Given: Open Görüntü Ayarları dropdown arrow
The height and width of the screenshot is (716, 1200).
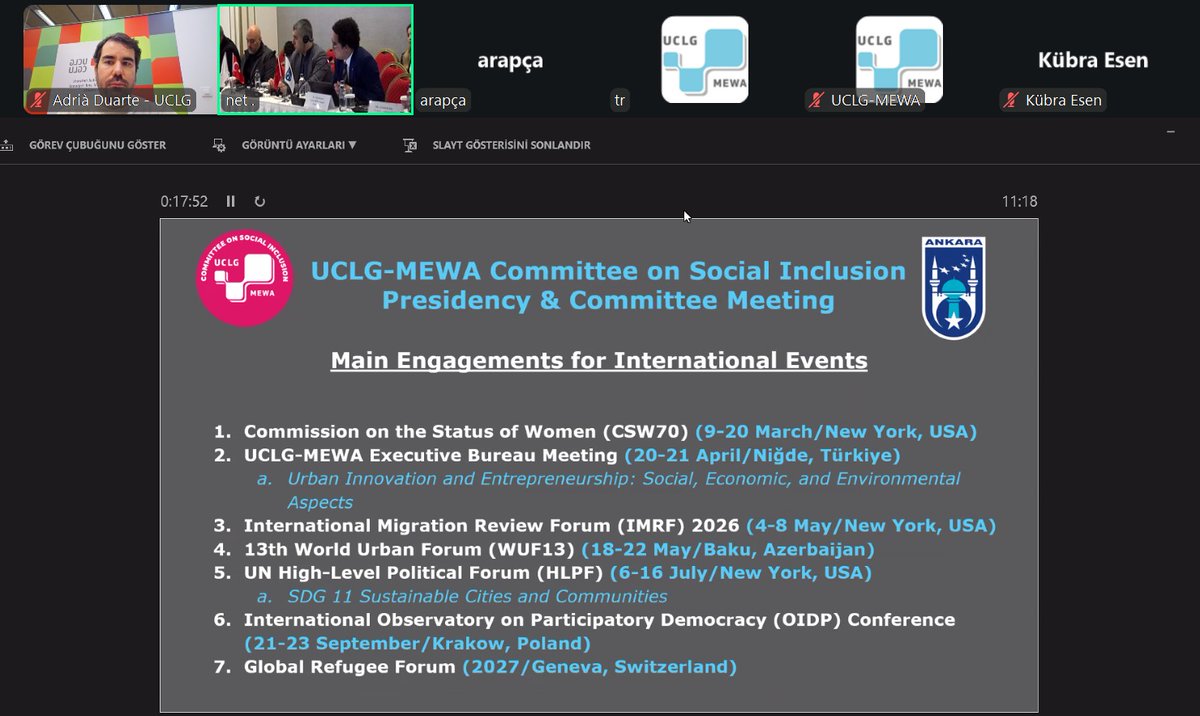Looking at the screenshot, I should [352, 145].
